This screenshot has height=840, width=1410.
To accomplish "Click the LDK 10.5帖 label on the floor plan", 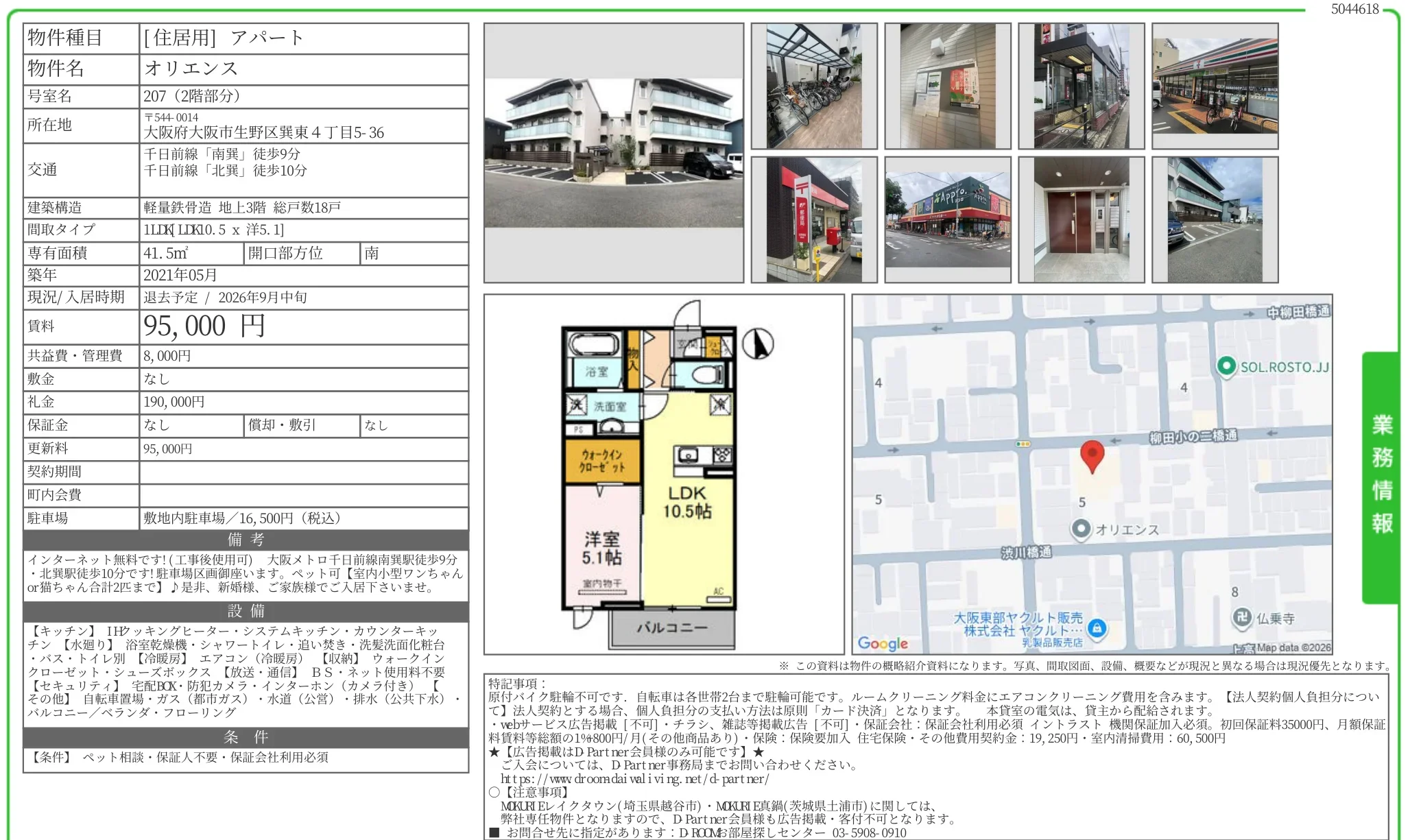I will pyautogui.click(x=686, y=502).
